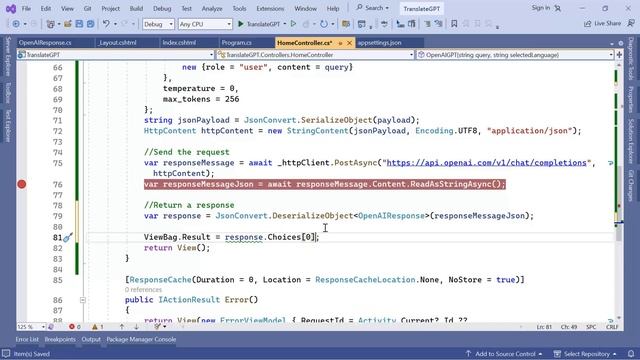This screenshot has width=640, height=360.
Task: Click Sign in at top right
Action: (x=541, y=8)
